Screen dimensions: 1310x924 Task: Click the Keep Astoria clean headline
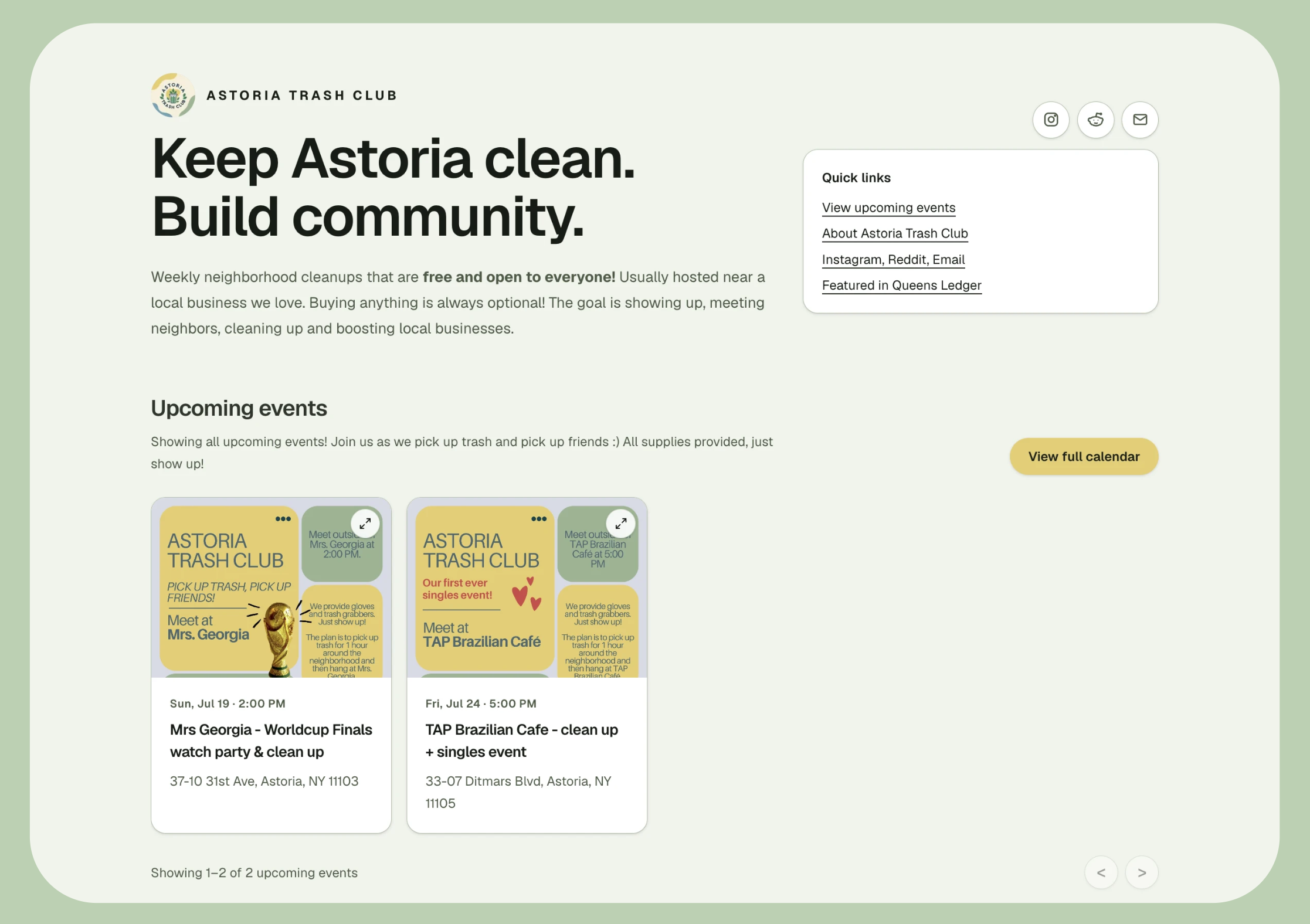click(393, 188)
